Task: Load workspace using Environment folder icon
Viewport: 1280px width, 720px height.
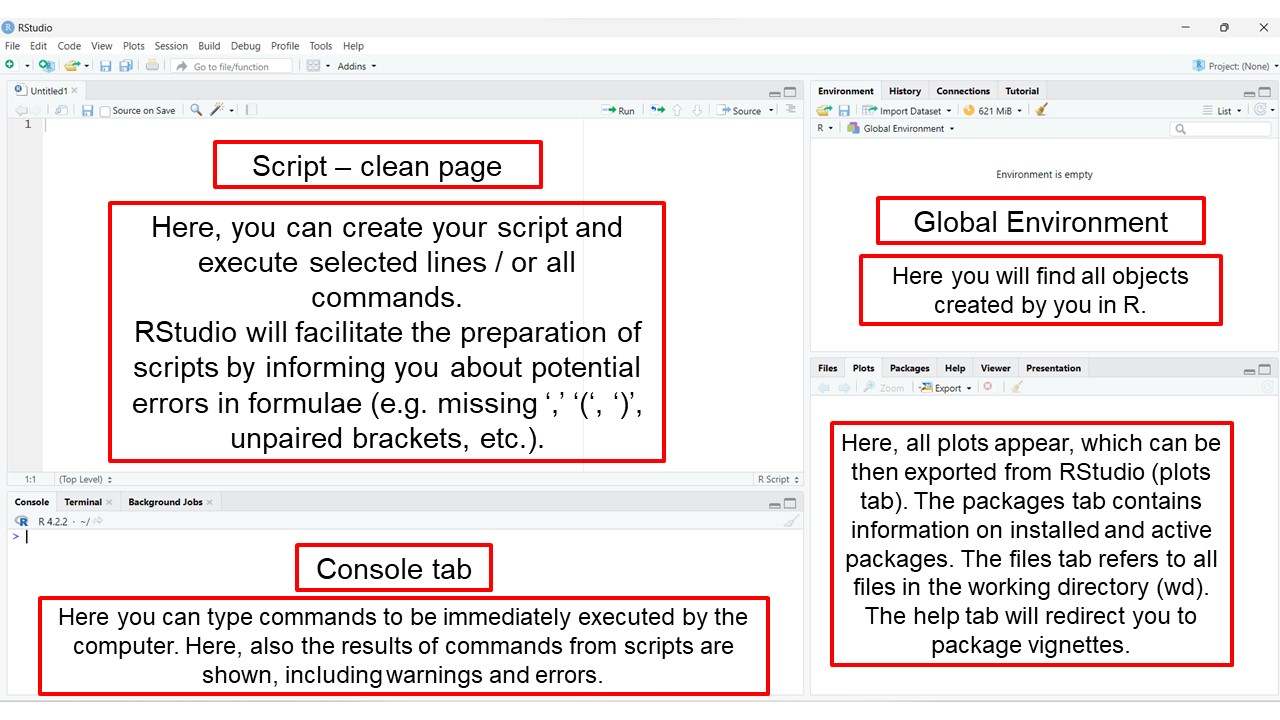Action: point(824,110)
